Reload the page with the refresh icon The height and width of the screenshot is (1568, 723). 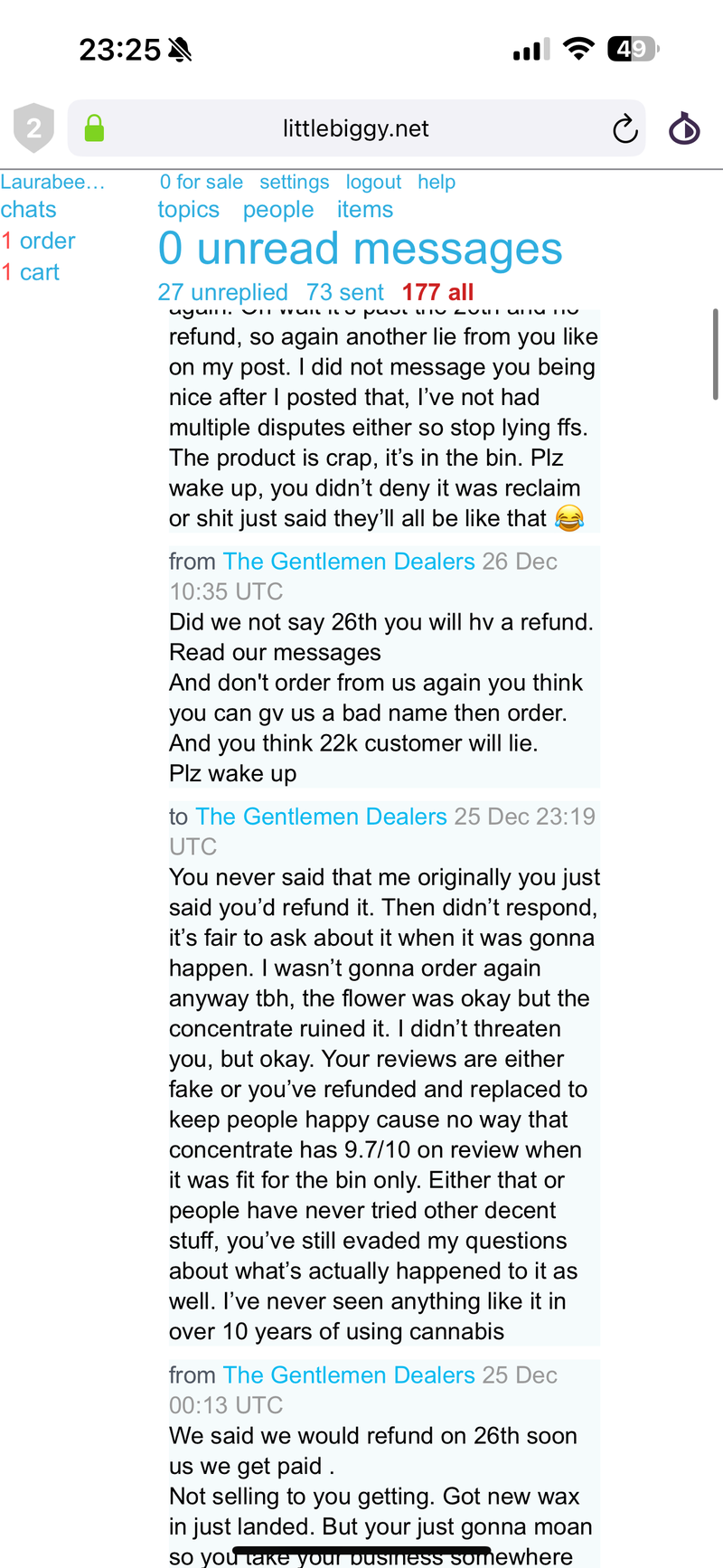point(624,129)
